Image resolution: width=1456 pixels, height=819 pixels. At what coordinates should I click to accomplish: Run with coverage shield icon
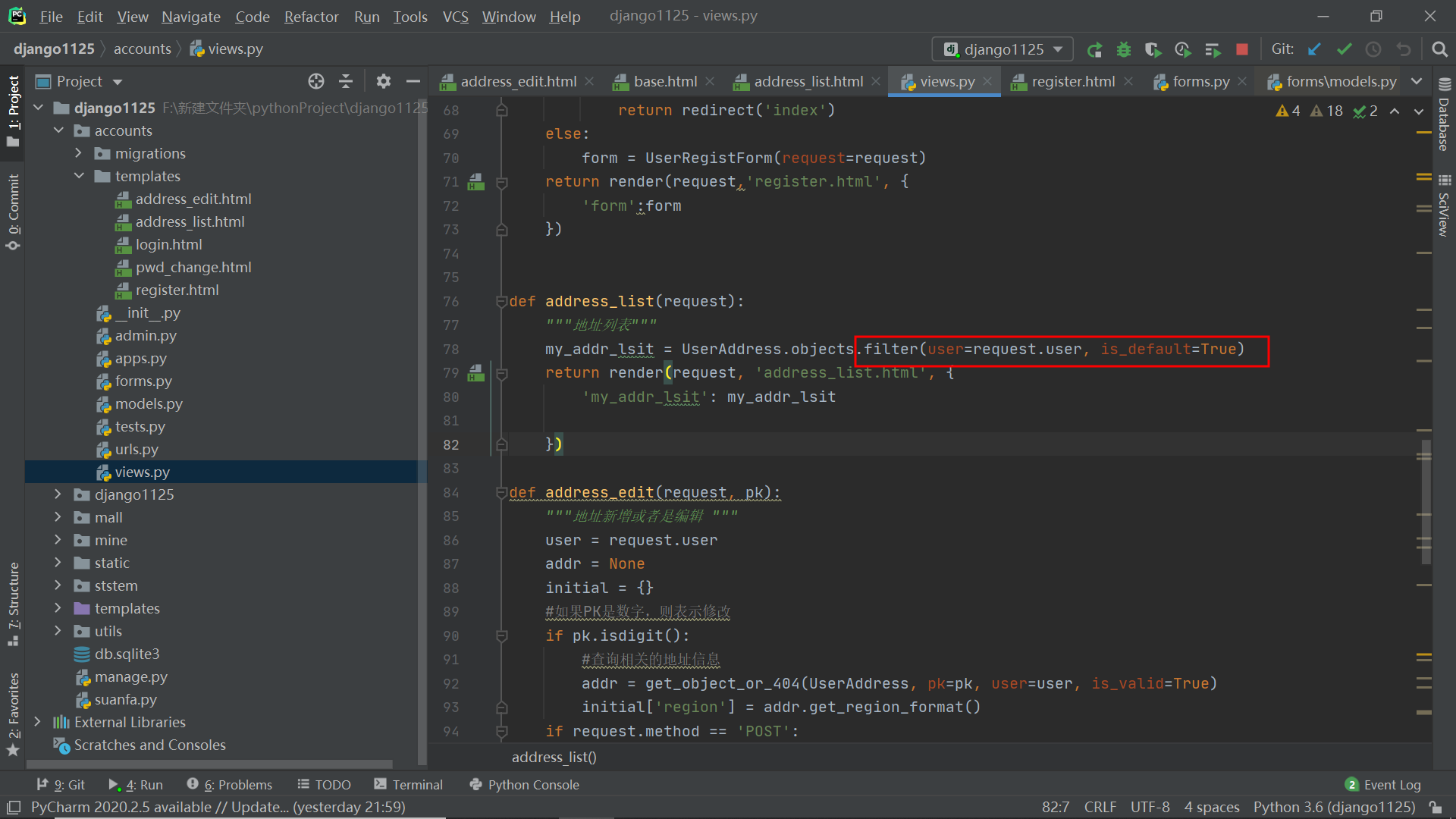(1153, 49)
